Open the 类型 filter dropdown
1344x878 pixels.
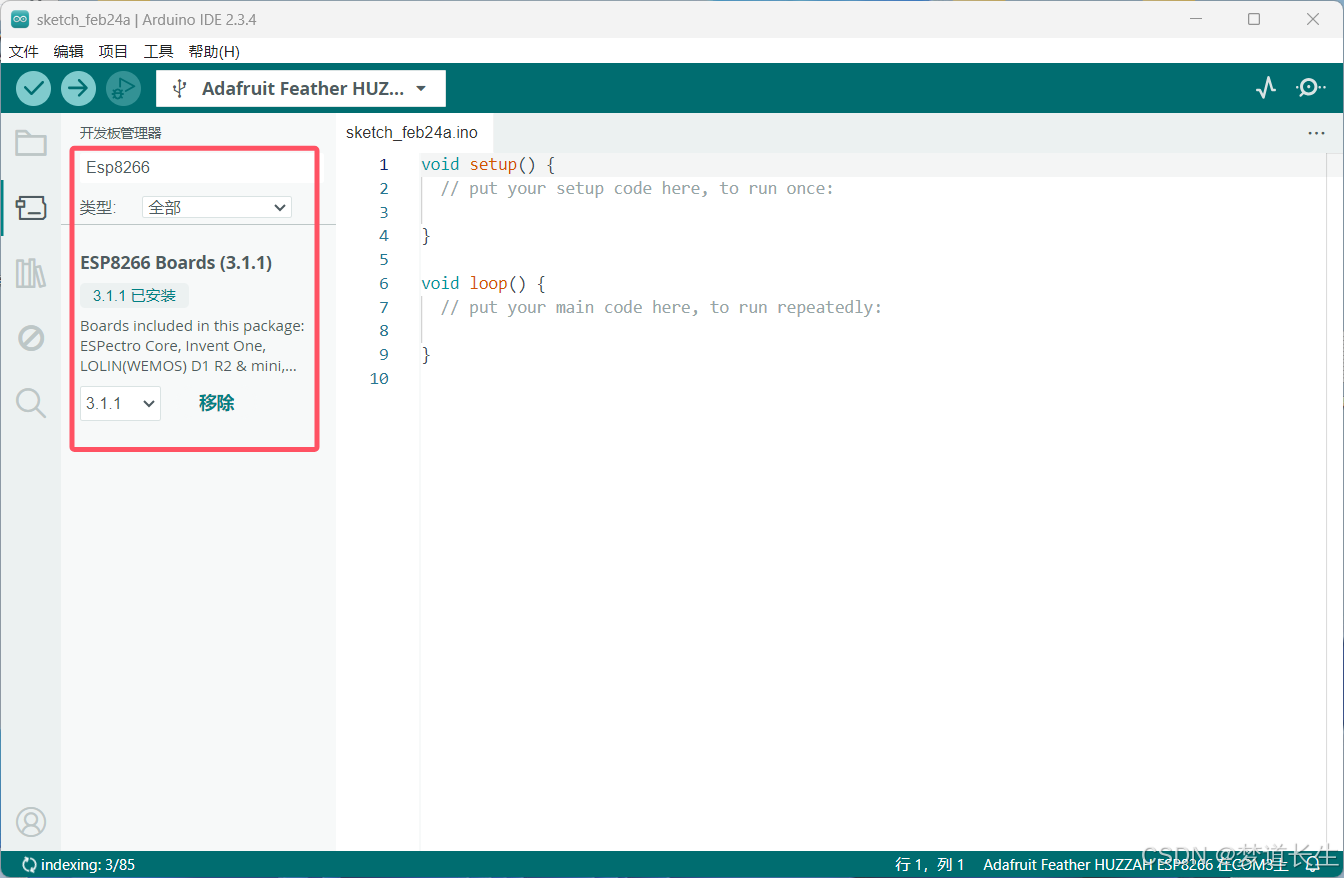[x=217, y=207]
